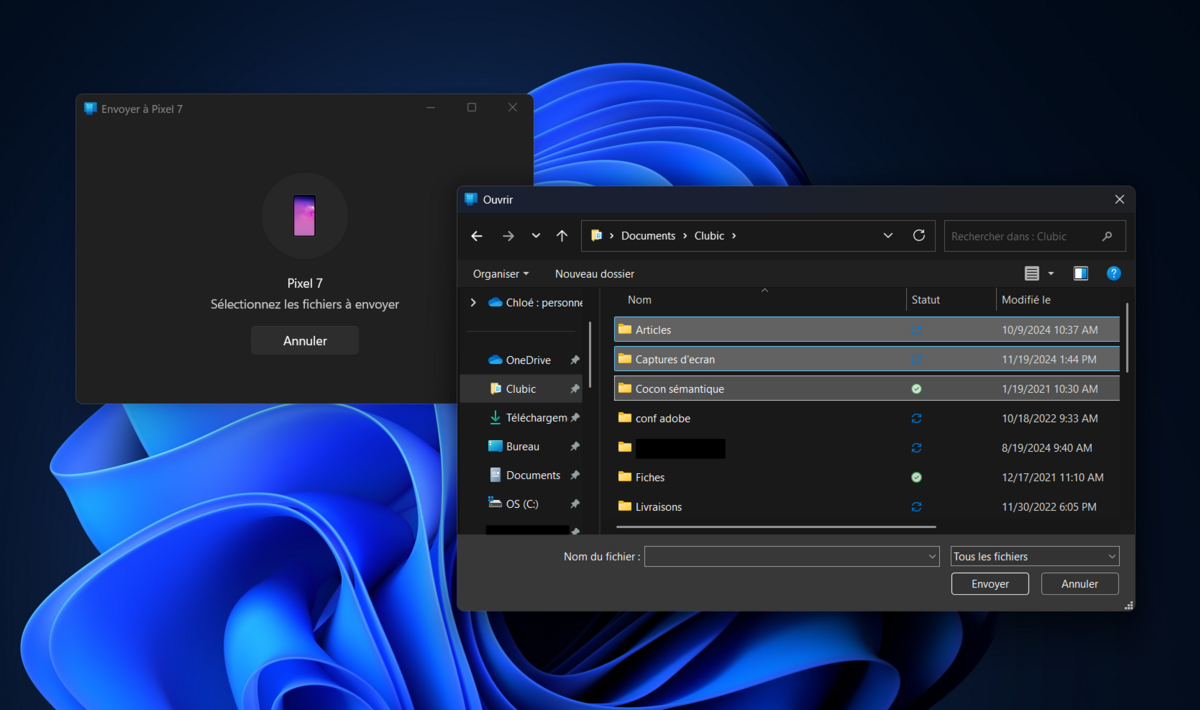Select the Cocon sémantique folder
Image resolution: width=1200 pixels, height=710 pixels.
(x=866, y=389)
